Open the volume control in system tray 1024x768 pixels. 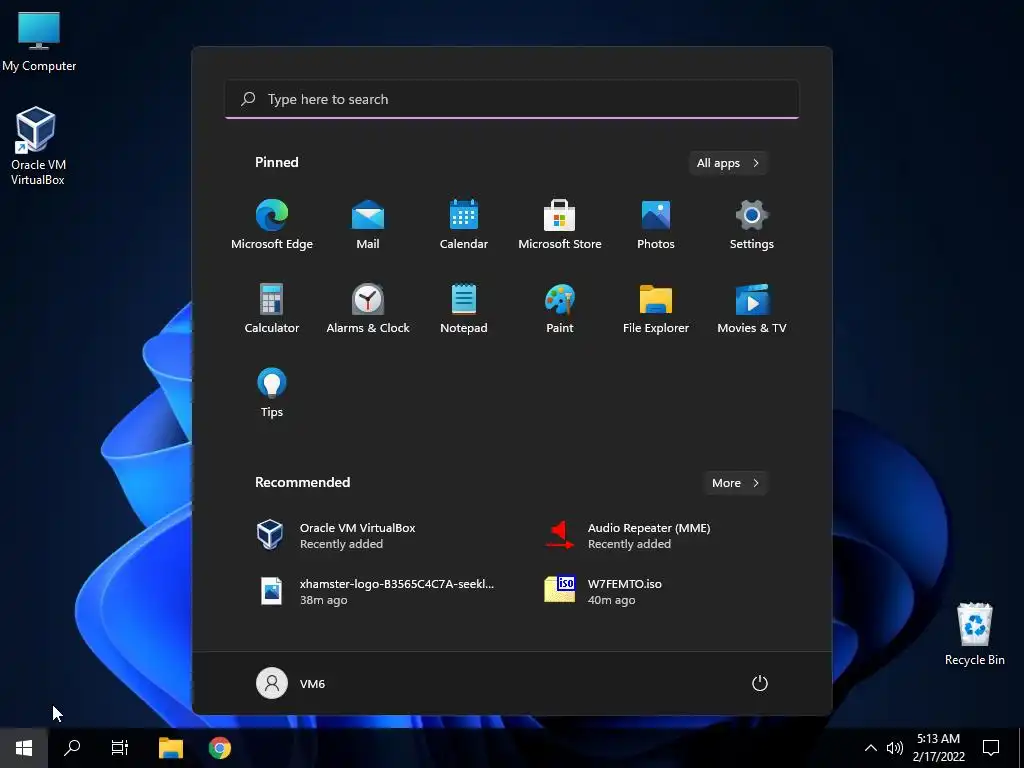click(895, 748)
